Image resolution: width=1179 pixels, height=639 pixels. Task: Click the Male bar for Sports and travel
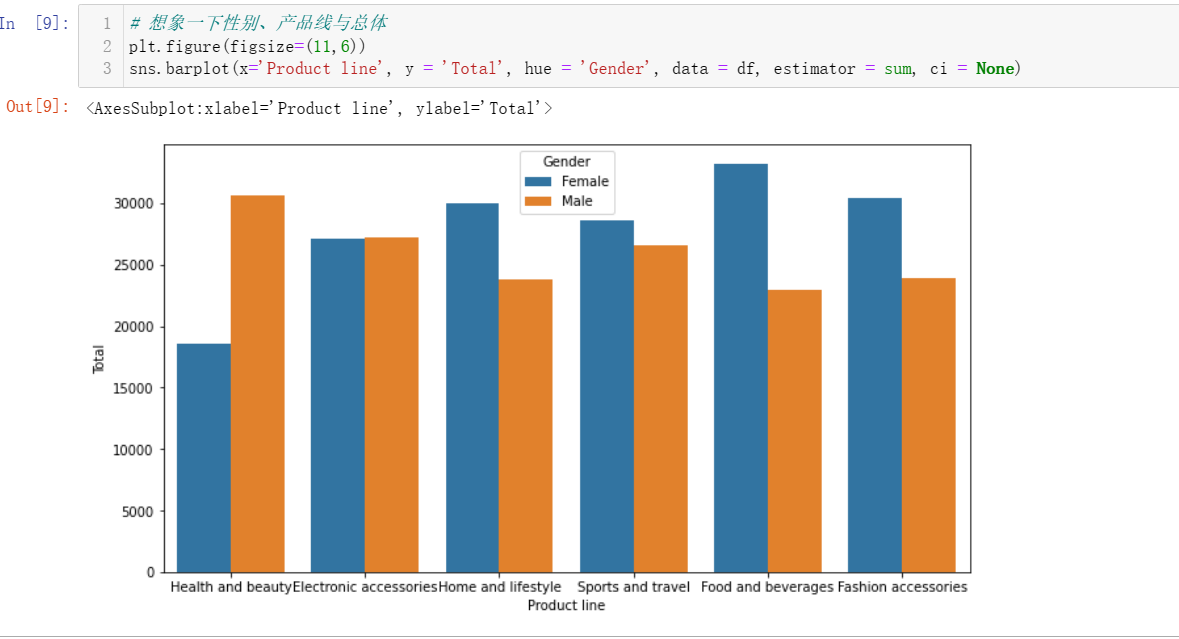point(660,409)
